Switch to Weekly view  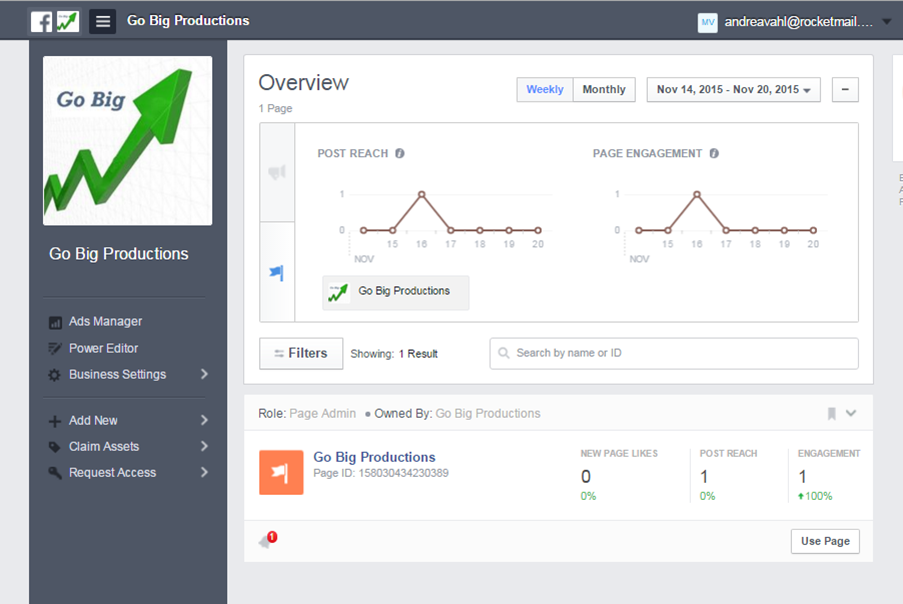[x=545, y=90]
